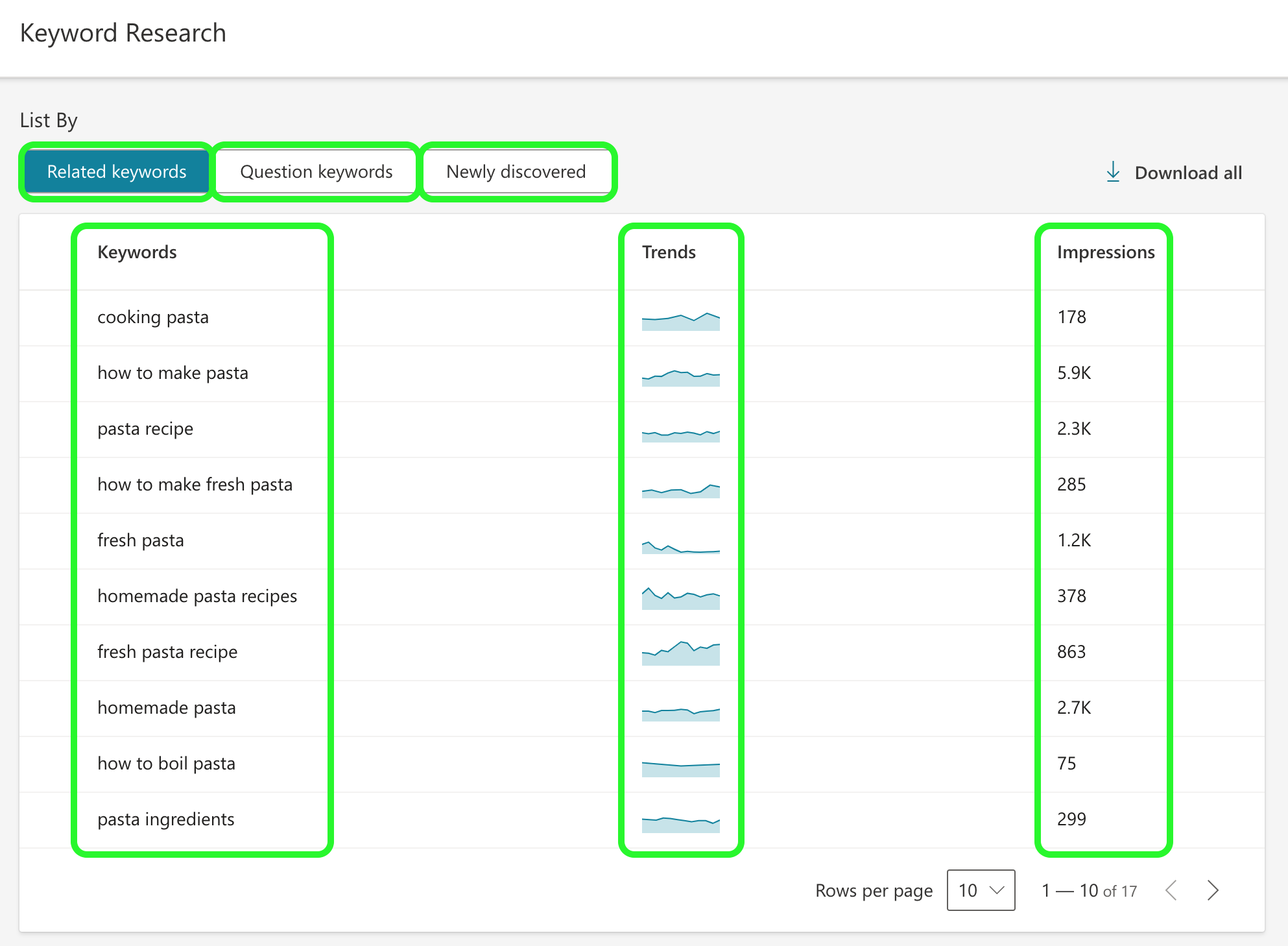1288x946 pixels.
Task: Select impressions value 2.3K
Action: click(1074, 429)
